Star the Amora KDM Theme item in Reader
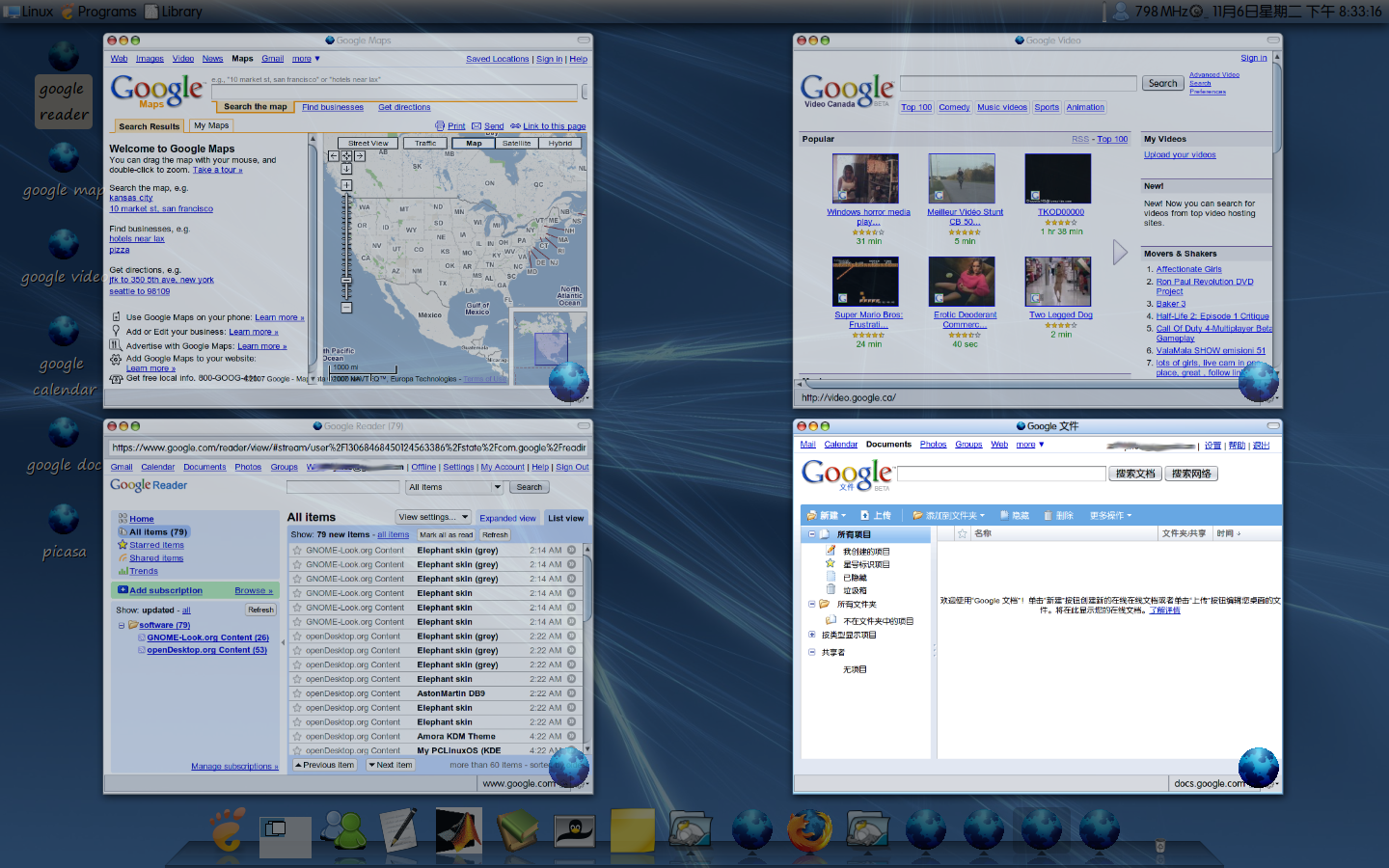The height and width of the screenshot is (868, 1389). [x=298, y=736]
